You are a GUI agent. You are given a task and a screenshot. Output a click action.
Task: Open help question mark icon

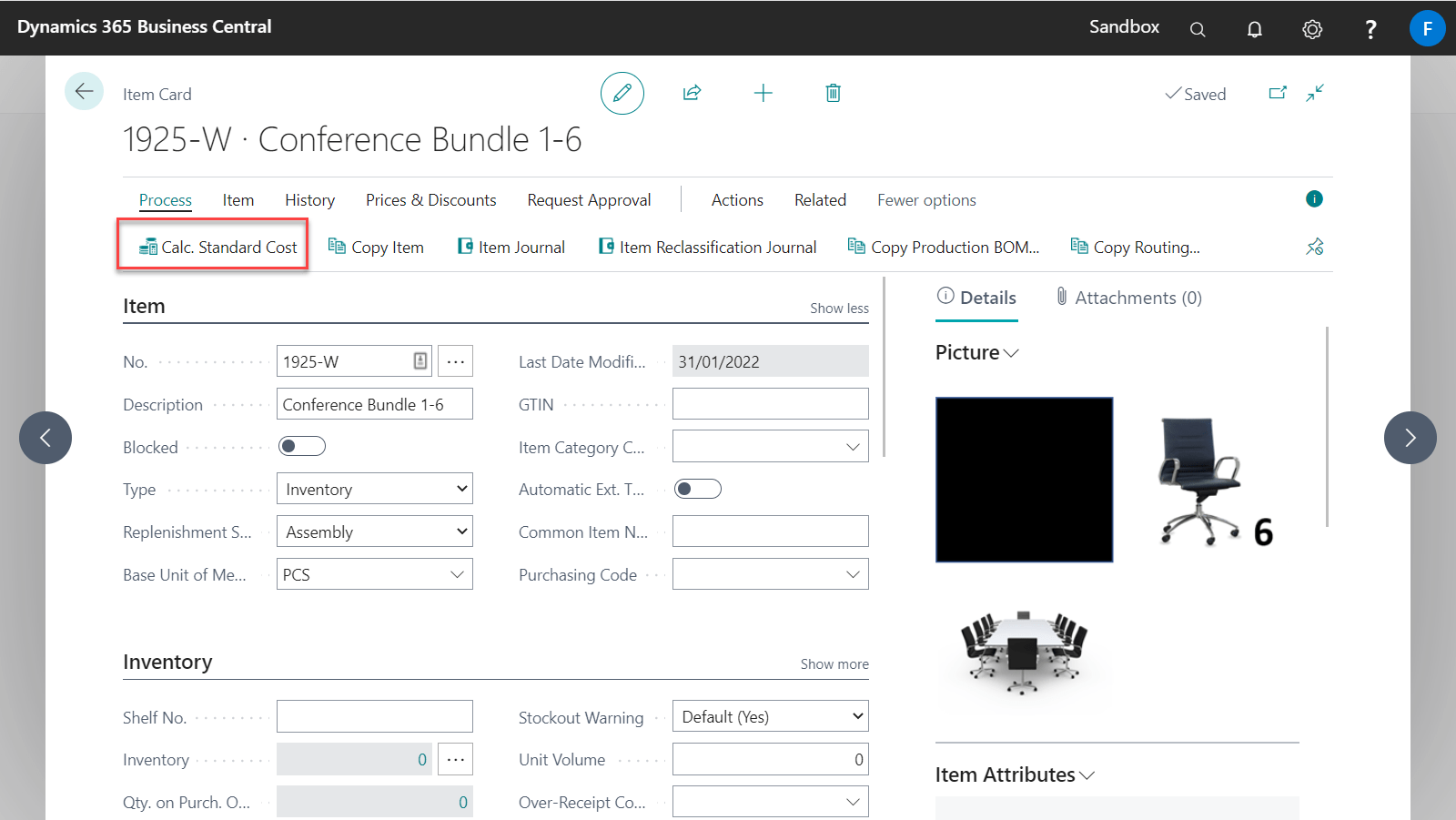[x=1370, y=29]
